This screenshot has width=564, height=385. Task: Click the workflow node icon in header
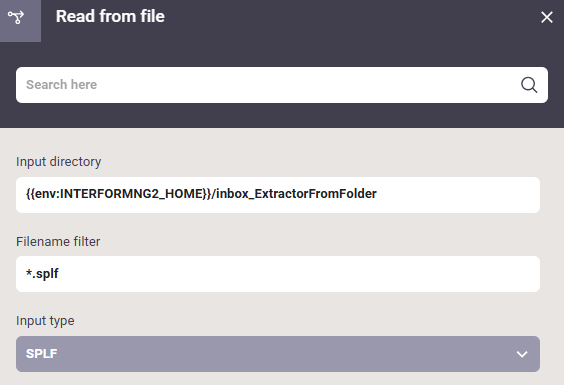coord(16,17)
